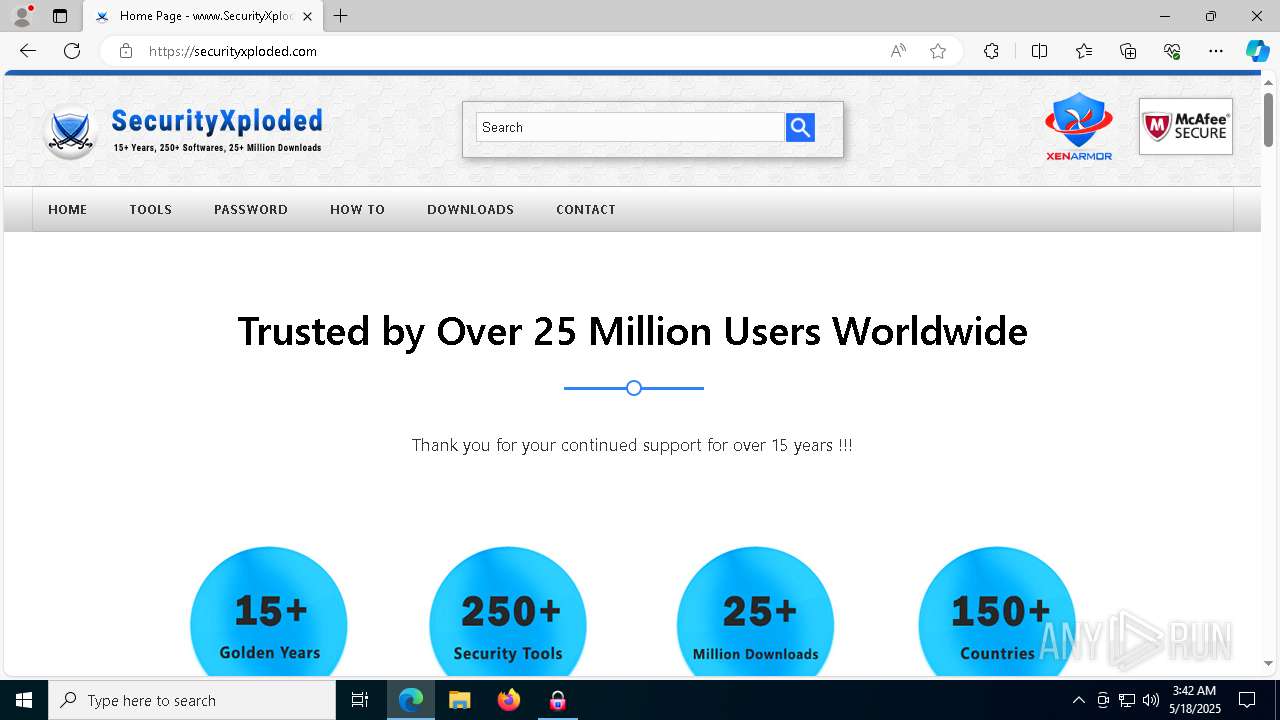The image size is (1280, 720).
Task: Open the Favorites list
Action: point(1084,51)
